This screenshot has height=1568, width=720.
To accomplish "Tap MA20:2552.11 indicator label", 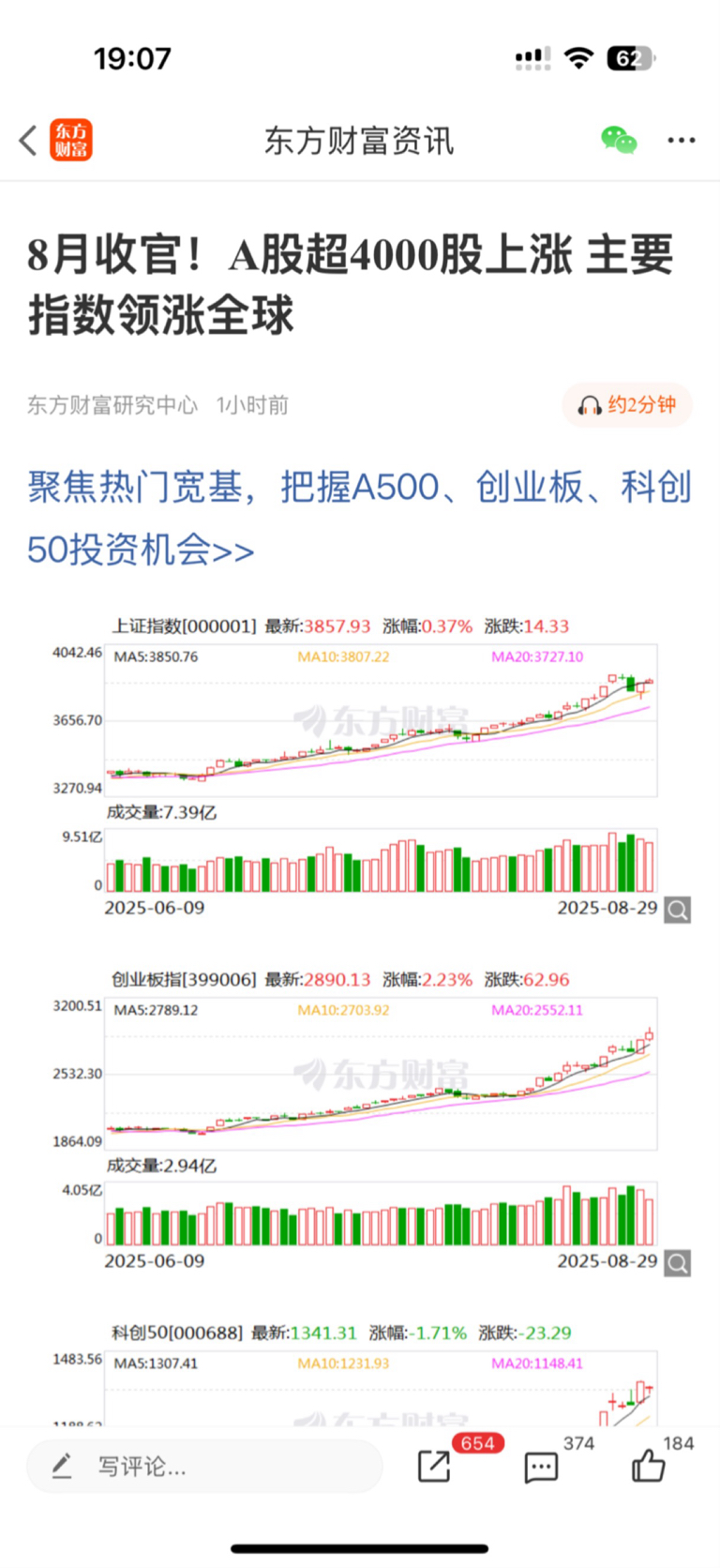I will click(x=537, y=1010).
